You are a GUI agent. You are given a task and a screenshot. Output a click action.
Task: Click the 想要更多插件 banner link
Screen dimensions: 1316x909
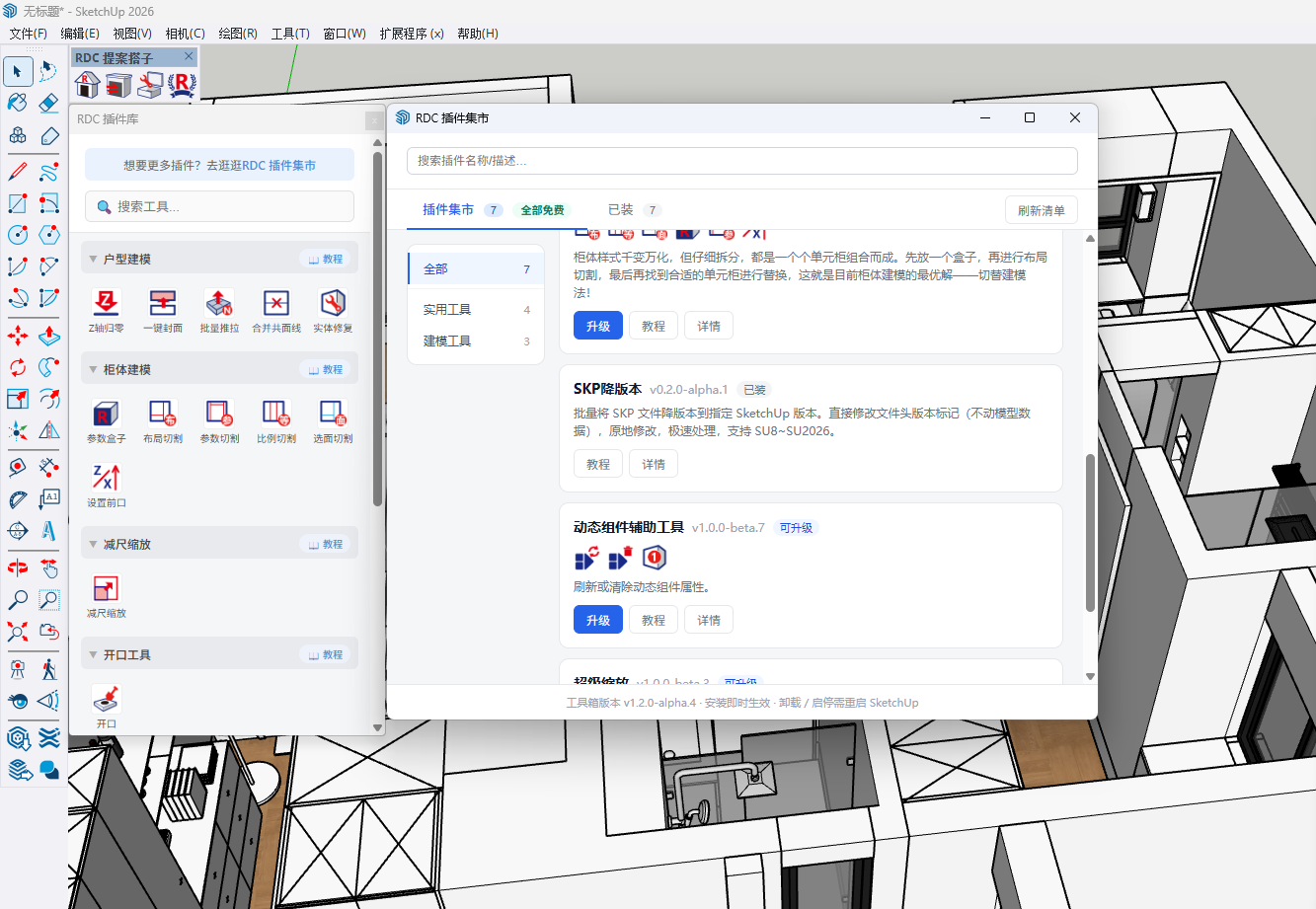click(x=219, y=165)
